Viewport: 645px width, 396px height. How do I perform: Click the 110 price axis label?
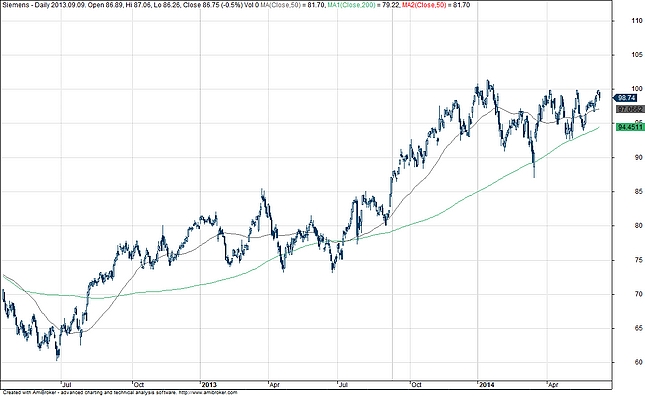[637, 21]
